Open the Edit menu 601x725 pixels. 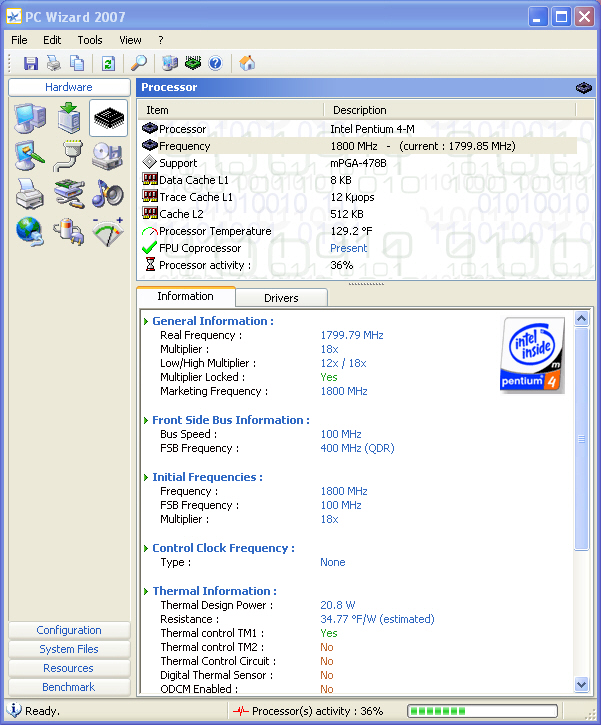click(x=52, y=40)
